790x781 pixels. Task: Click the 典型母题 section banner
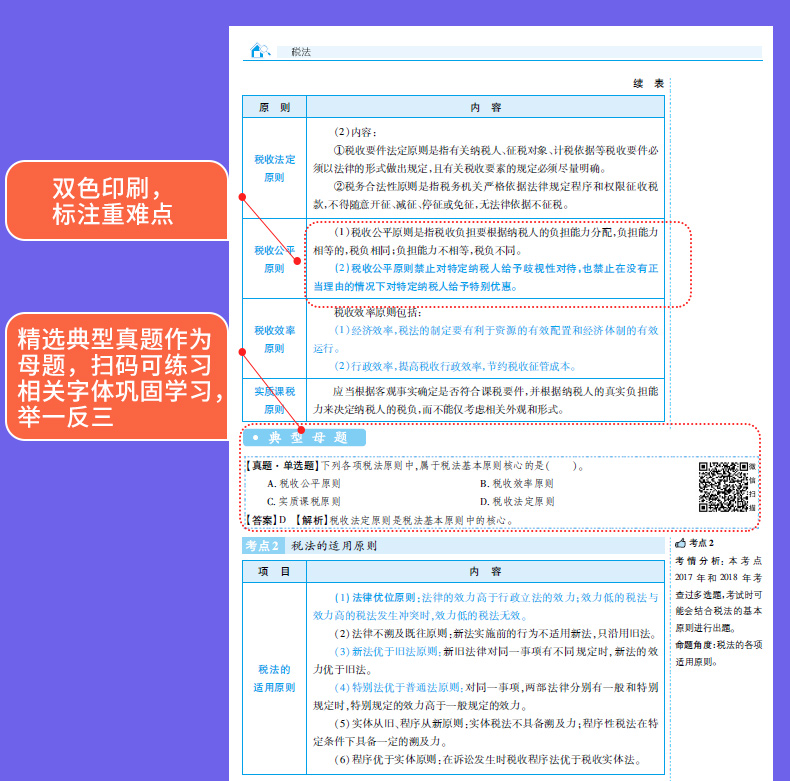coord(304,437)
